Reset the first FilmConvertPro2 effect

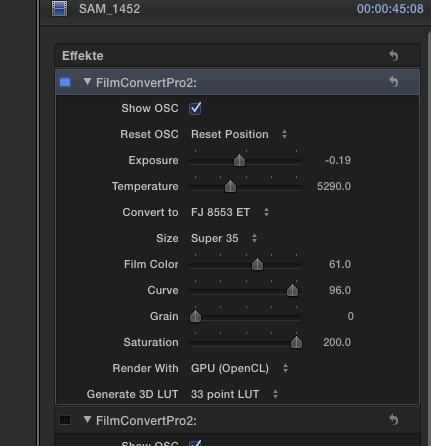[394, 82]
